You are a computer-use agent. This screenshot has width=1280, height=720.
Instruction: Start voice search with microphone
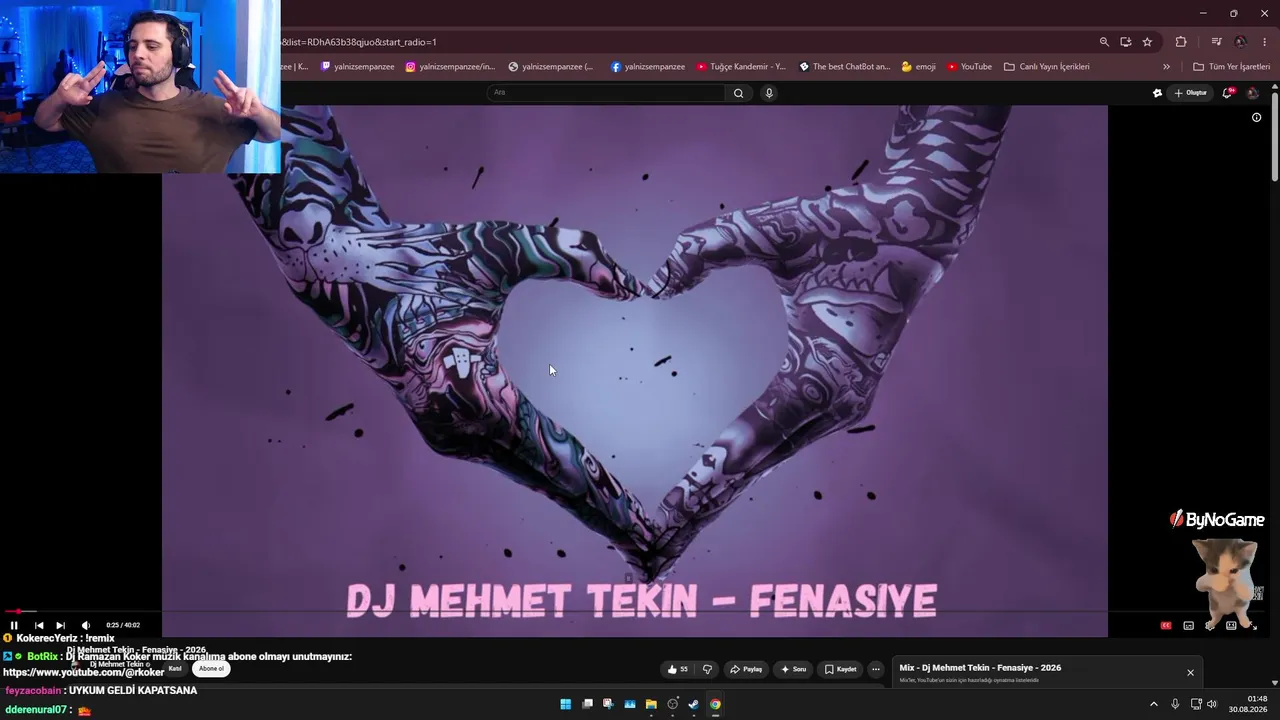click(x=769, y=93)
